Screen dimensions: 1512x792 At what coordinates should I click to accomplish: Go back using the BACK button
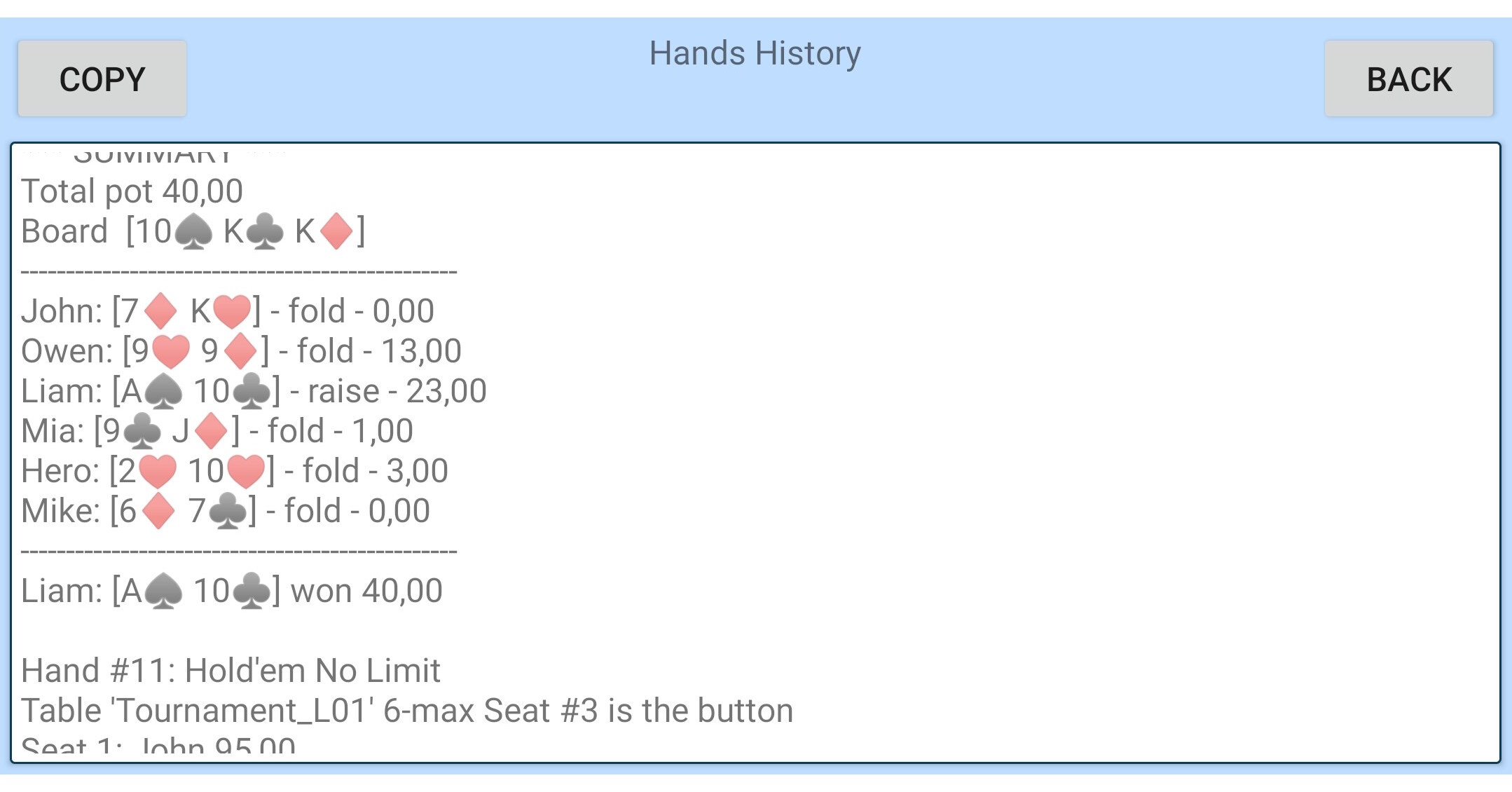(x=1408, y=78)
